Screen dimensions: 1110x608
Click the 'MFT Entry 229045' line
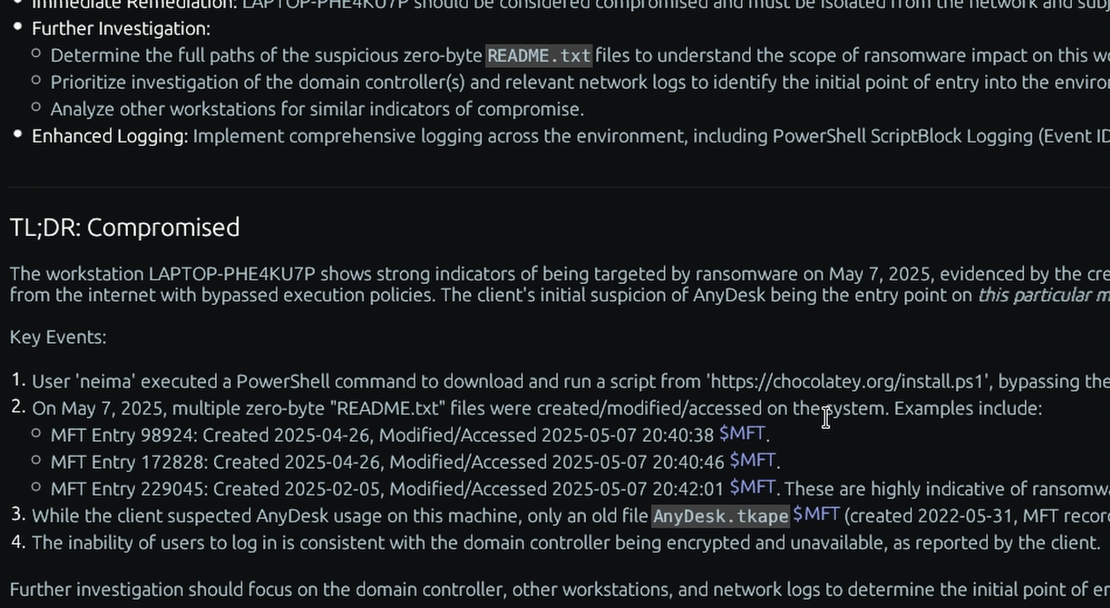580,488
